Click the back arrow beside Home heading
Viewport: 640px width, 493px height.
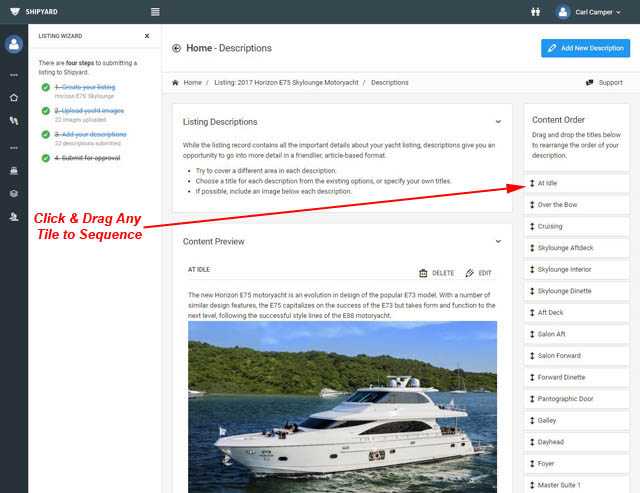pos(177,48)
